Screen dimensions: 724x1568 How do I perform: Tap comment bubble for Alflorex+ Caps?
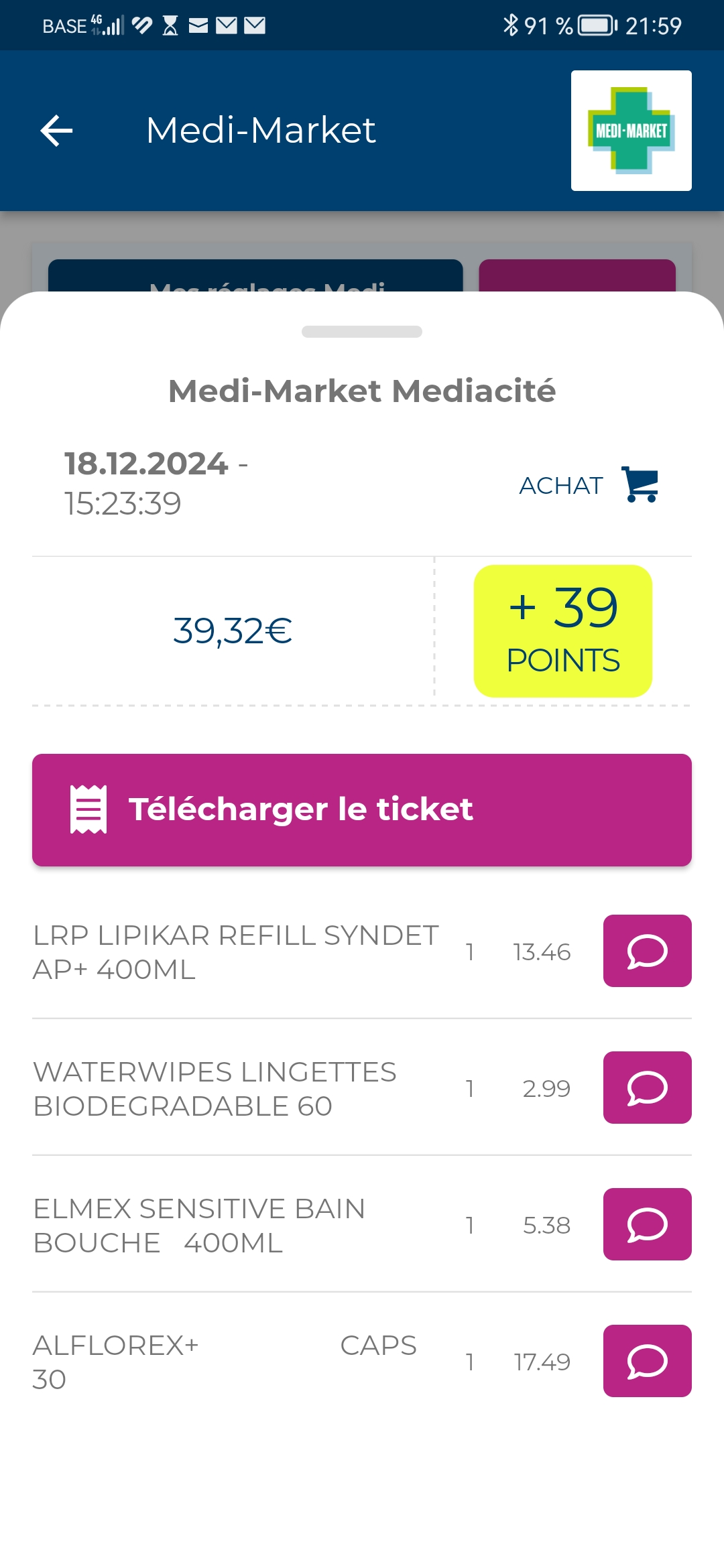(647, 1361)
